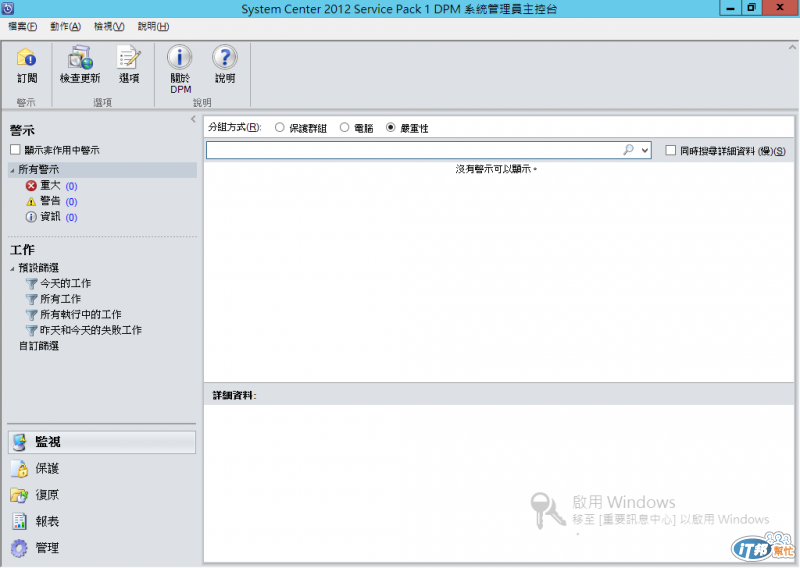Select 所有執行中的工作 filter text
The width and height of the screenshot is (800, 568).
(81, 315)
